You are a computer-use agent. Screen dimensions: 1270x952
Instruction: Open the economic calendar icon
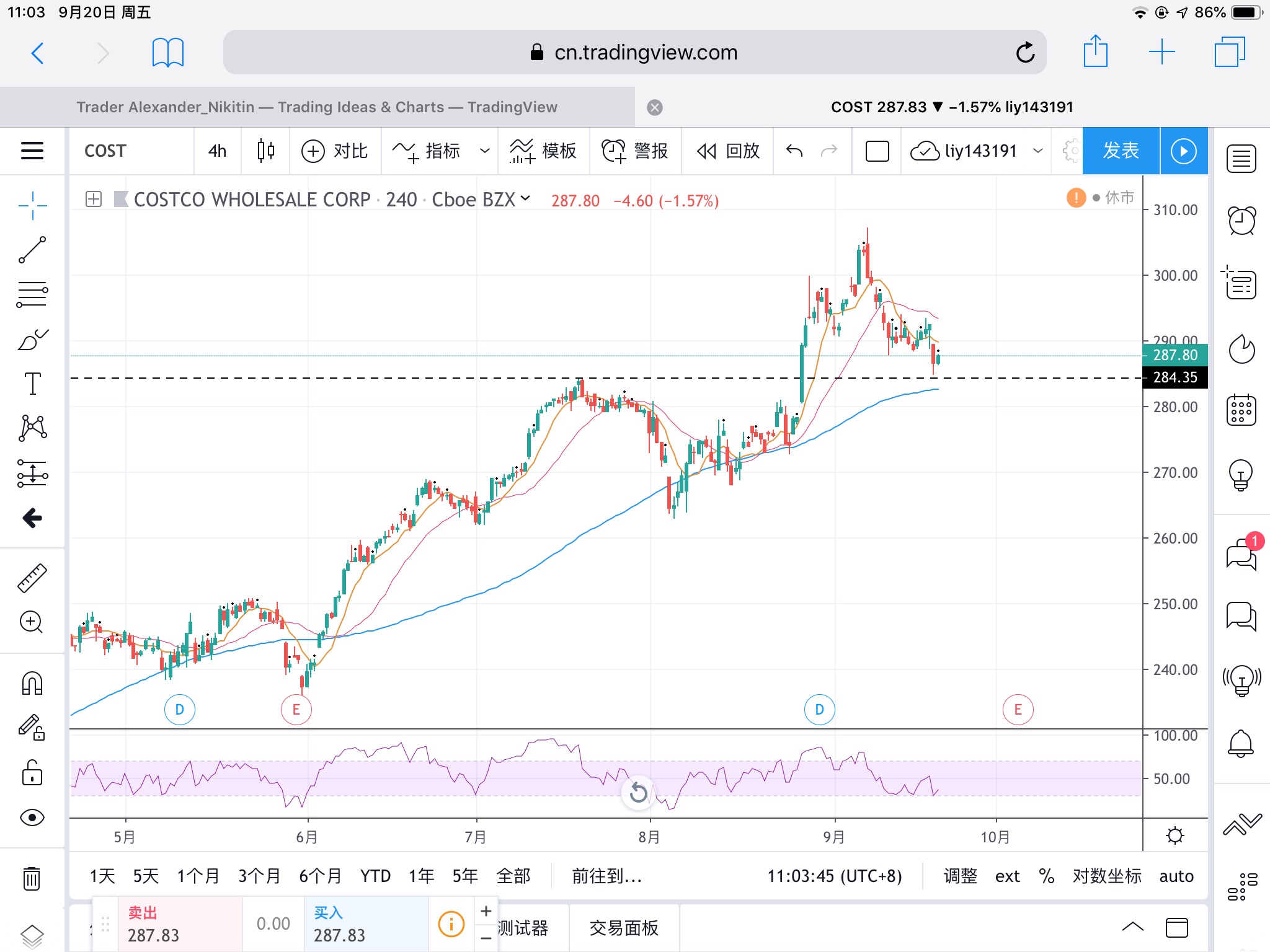pyautogui.click(x=1241, y=410)
